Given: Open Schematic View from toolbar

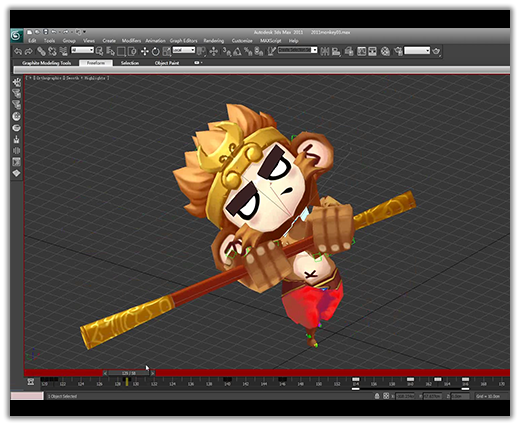Looking at the screenshot, I should tap(372, 51).
